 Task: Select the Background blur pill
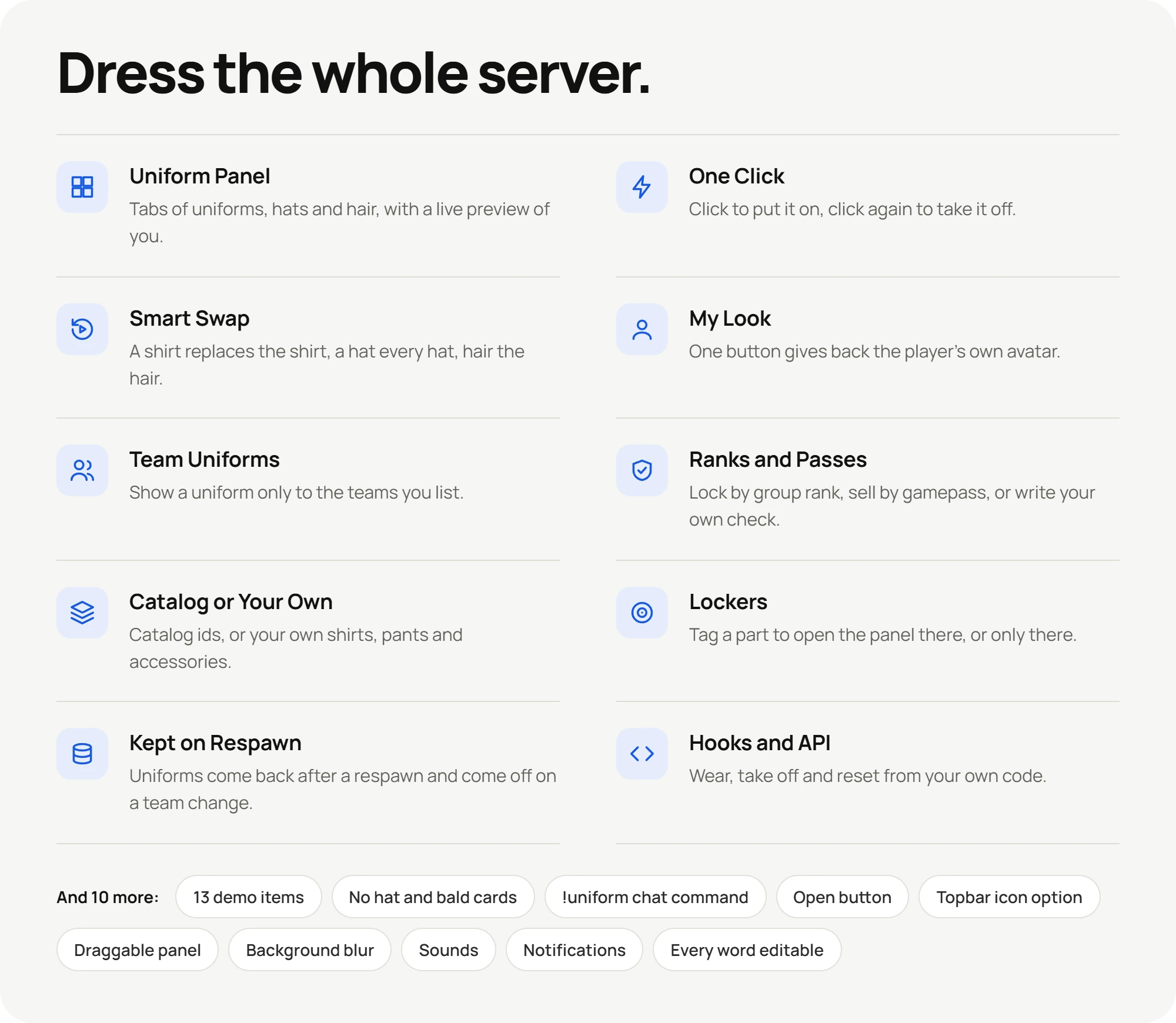[x=310, y=950]
